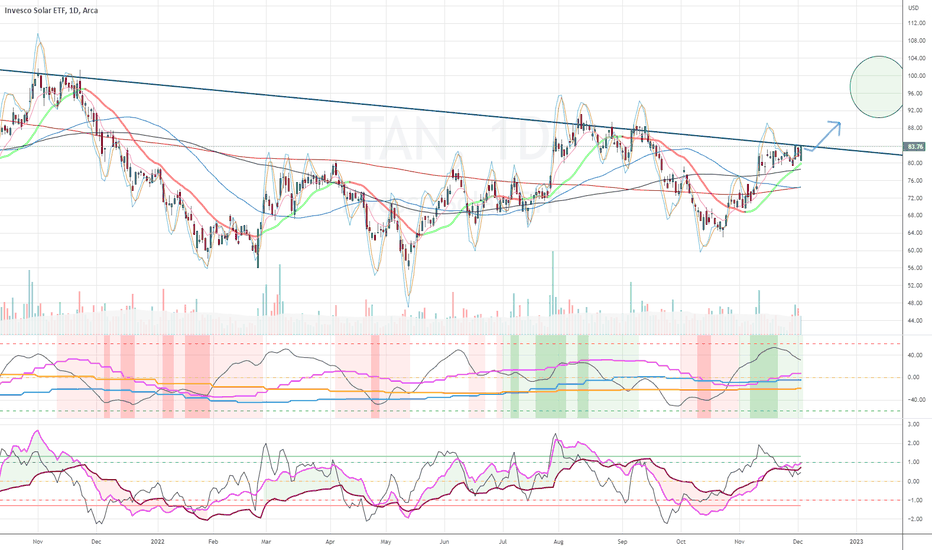The image size is (932, 550).
Task: Click the 112.00 price axis label
Action: (916, 23)
